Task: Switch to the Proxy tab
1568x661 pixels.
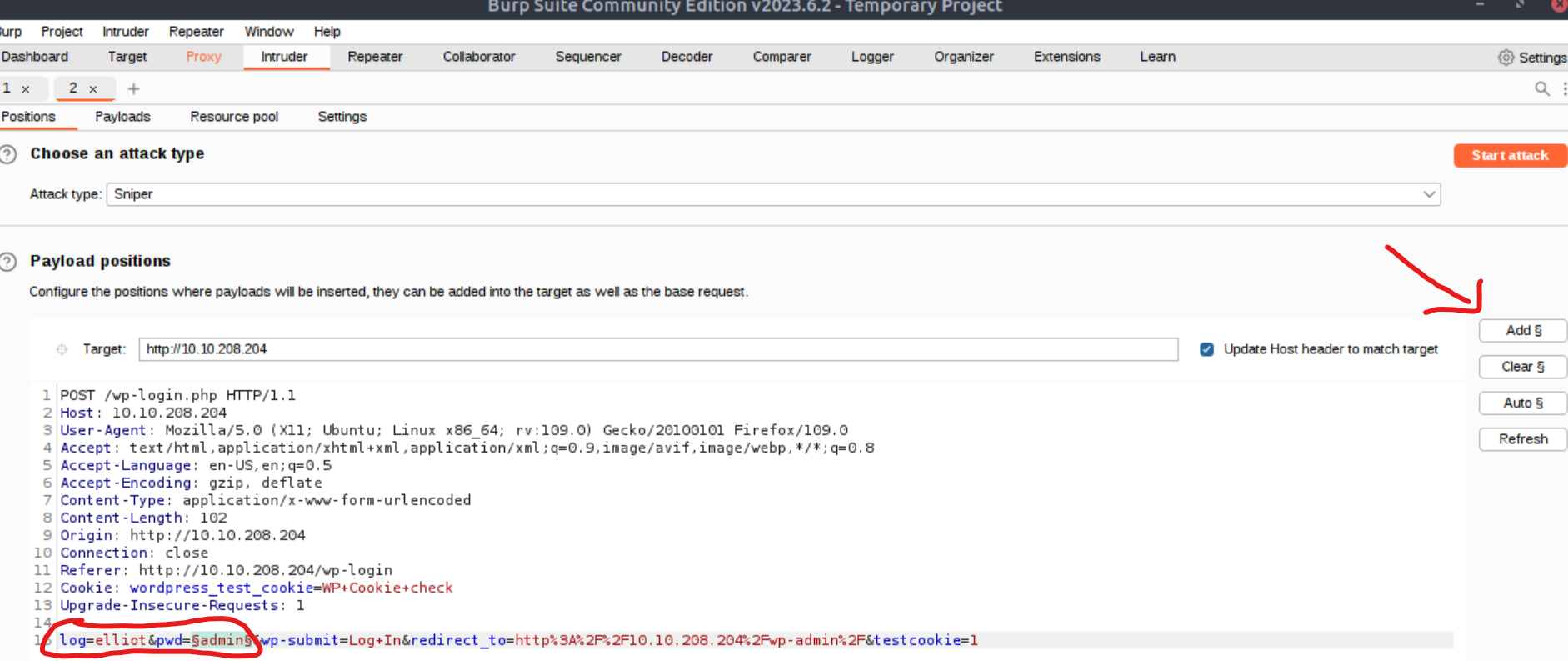Action: point(204,57)
